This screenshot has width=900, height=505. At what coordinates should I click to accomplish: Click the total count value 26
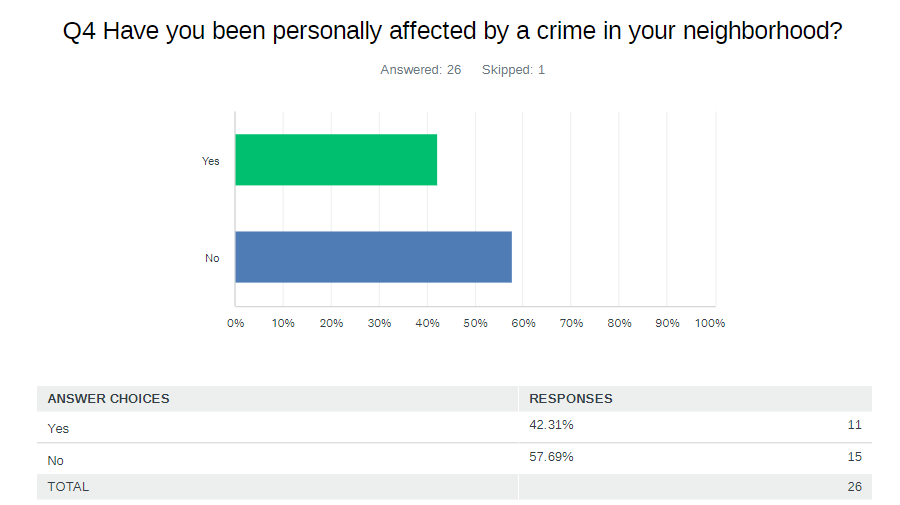(854, 487)
